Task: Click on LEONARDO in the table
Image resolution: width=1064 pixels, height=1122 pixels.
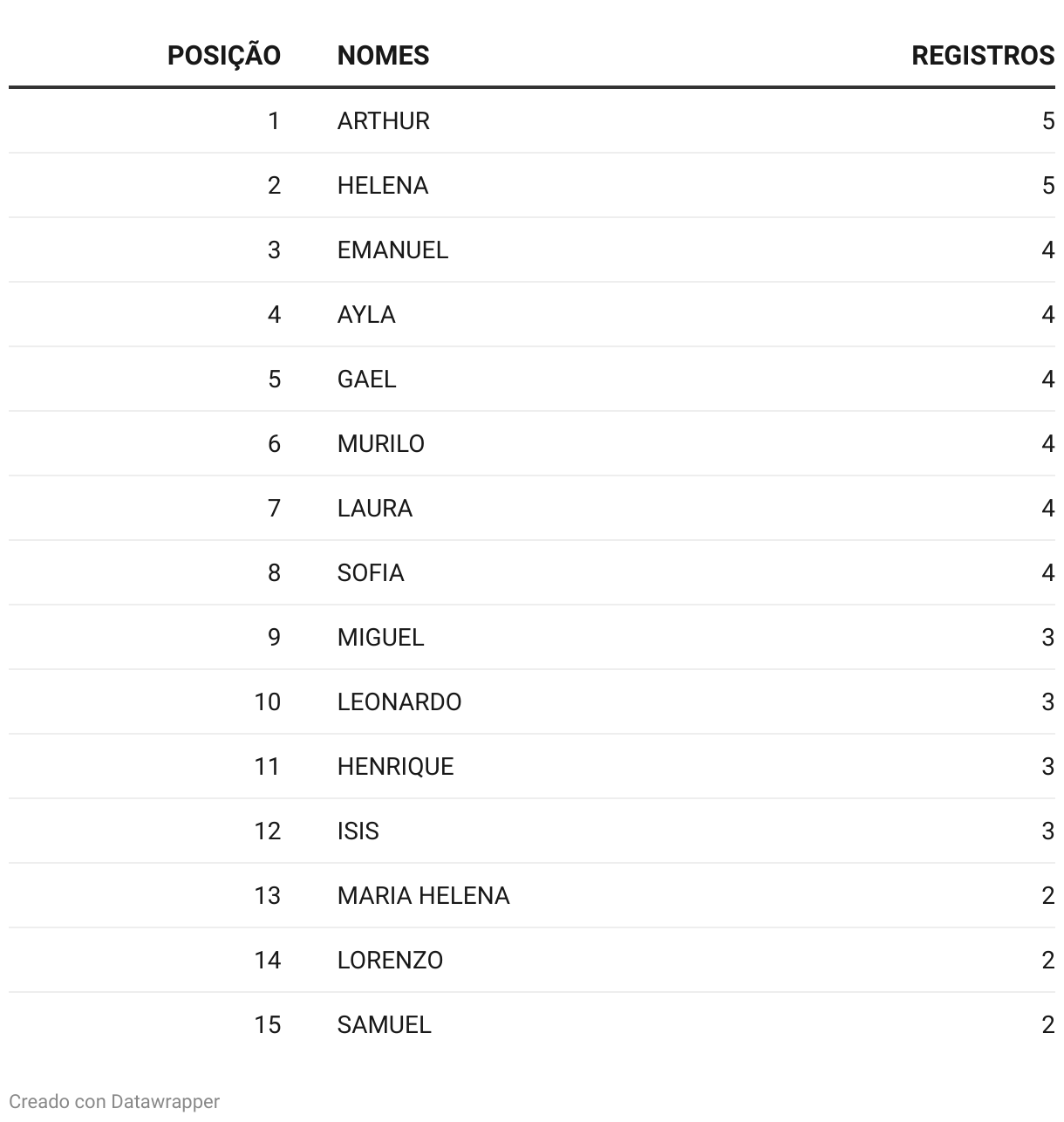Action: click(x=399, y=701)
